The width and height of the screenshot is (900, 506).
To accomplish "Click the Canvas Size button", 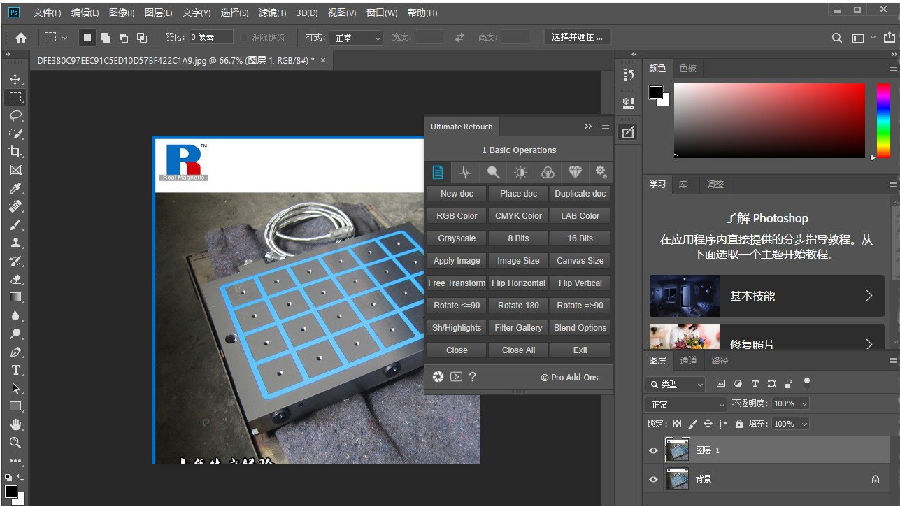I will [580, 260].
